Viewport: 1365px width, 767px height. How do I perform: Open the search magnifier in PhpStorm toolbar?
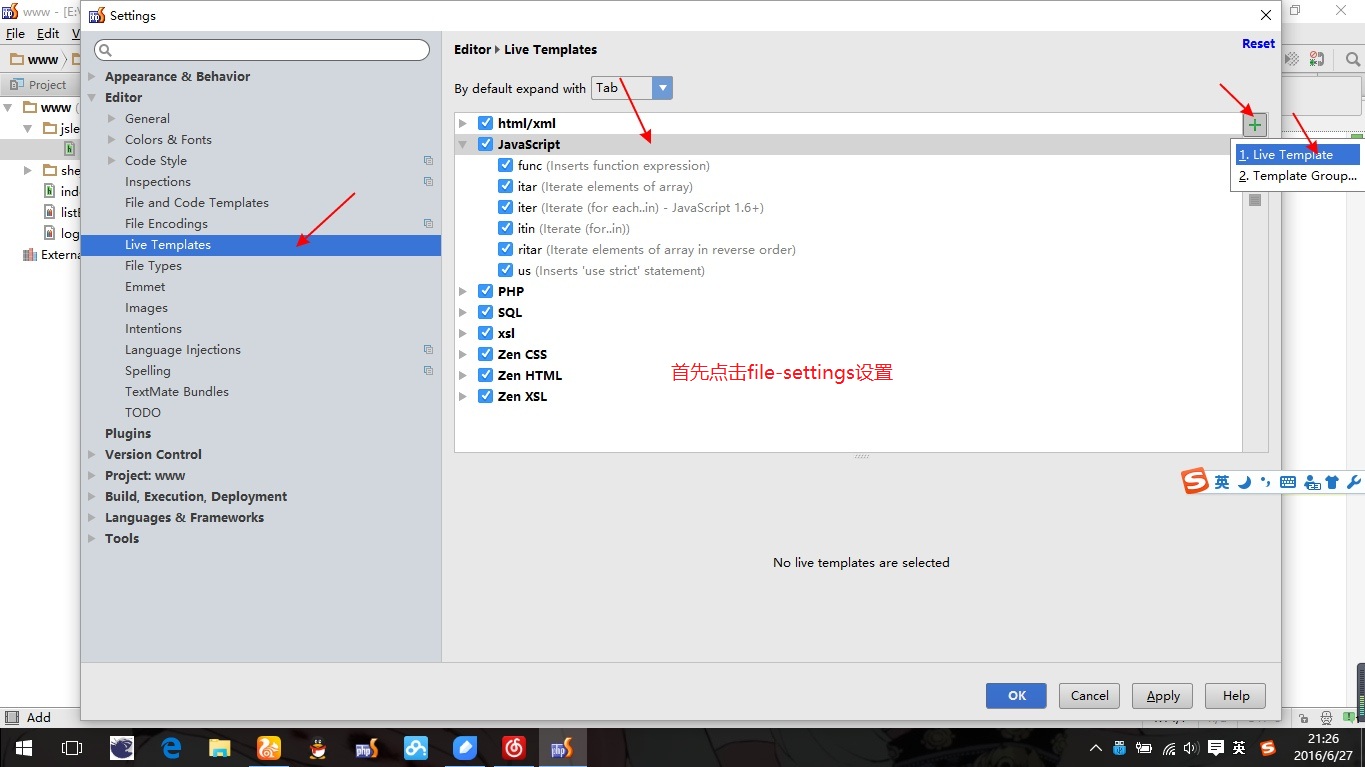pos(1352,59)
